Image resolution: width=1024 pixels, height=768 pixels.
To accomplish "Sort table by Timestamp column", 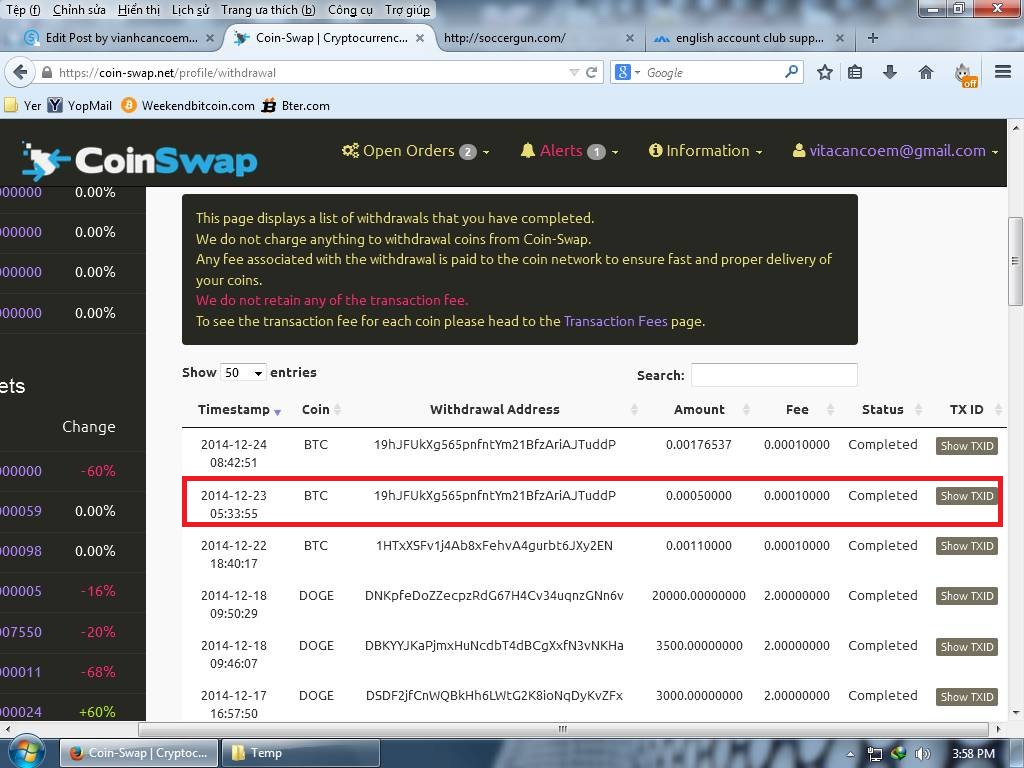I will click(x=239, y=409).
